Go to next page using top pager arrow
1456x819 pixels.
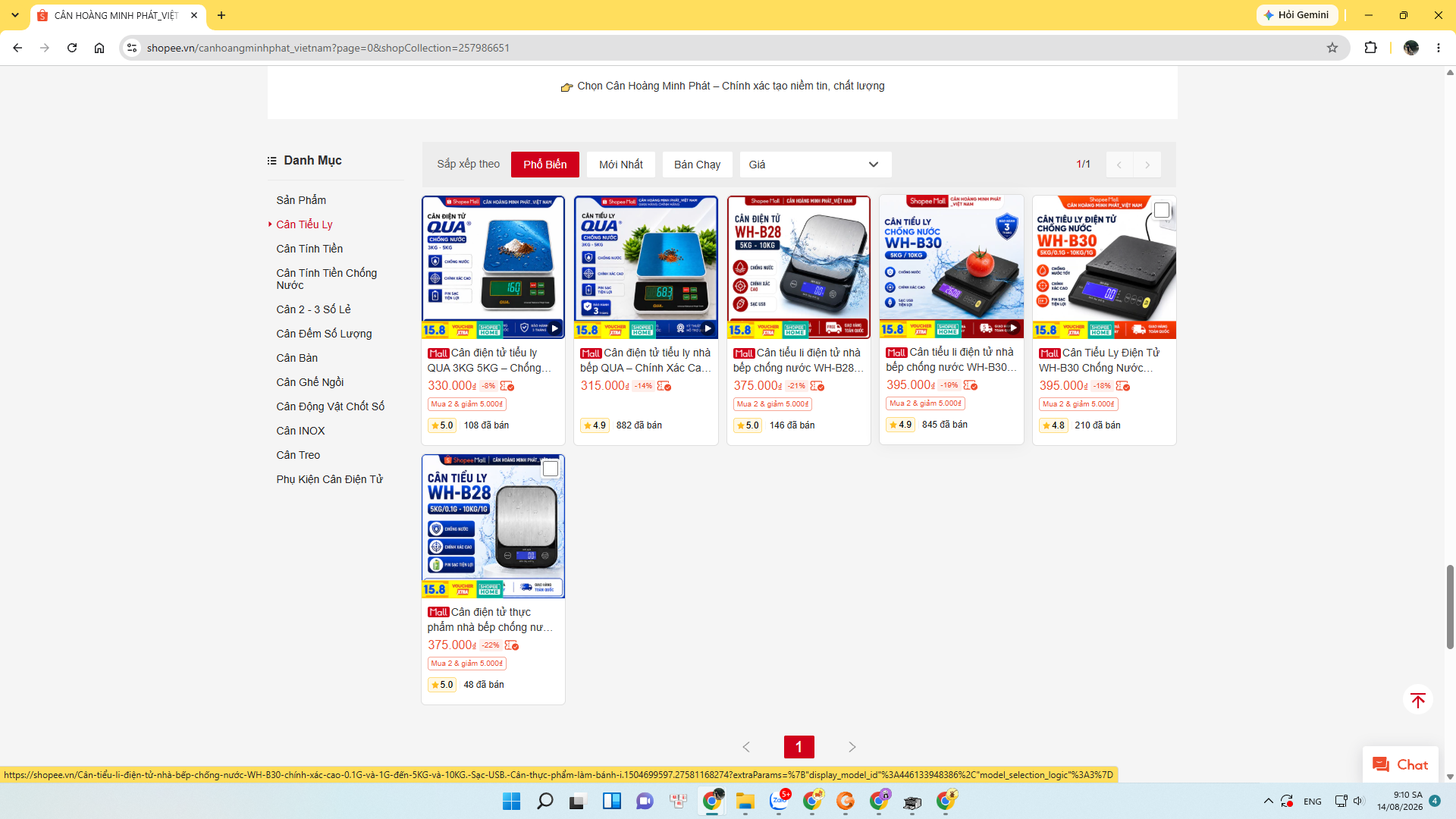coord(1147,165)
